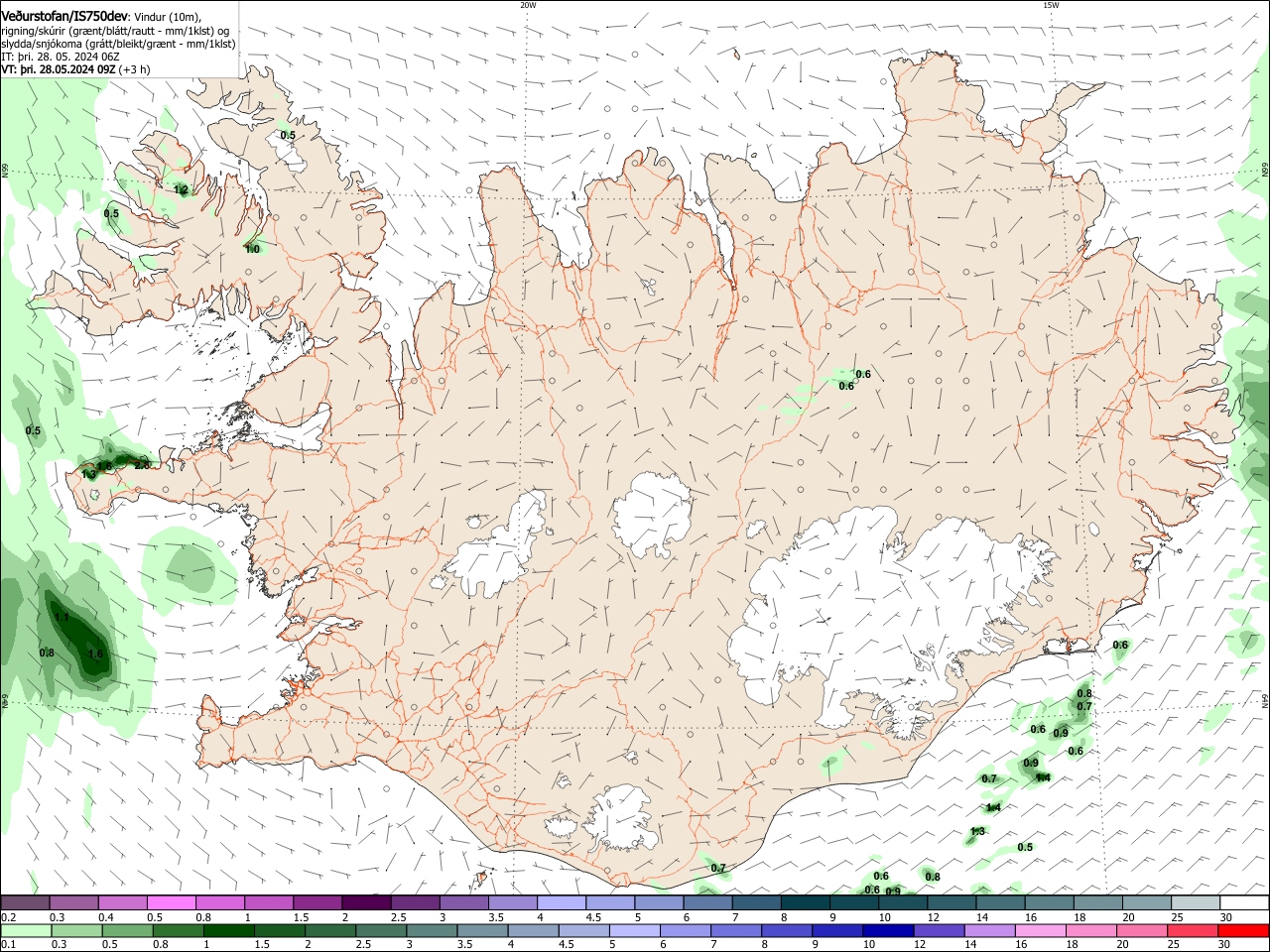This screenshot has height=952, width=1270.
Task: Select the bright red 30 rain legend swatch
Action: coord(1244,931)
